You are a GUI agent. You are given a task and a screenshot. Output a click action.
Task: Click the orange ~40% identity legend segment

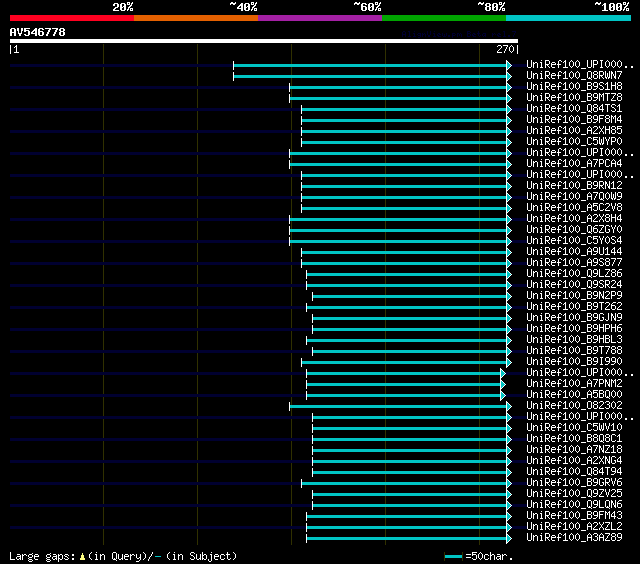pyautogui.click(x=196, y=18)
